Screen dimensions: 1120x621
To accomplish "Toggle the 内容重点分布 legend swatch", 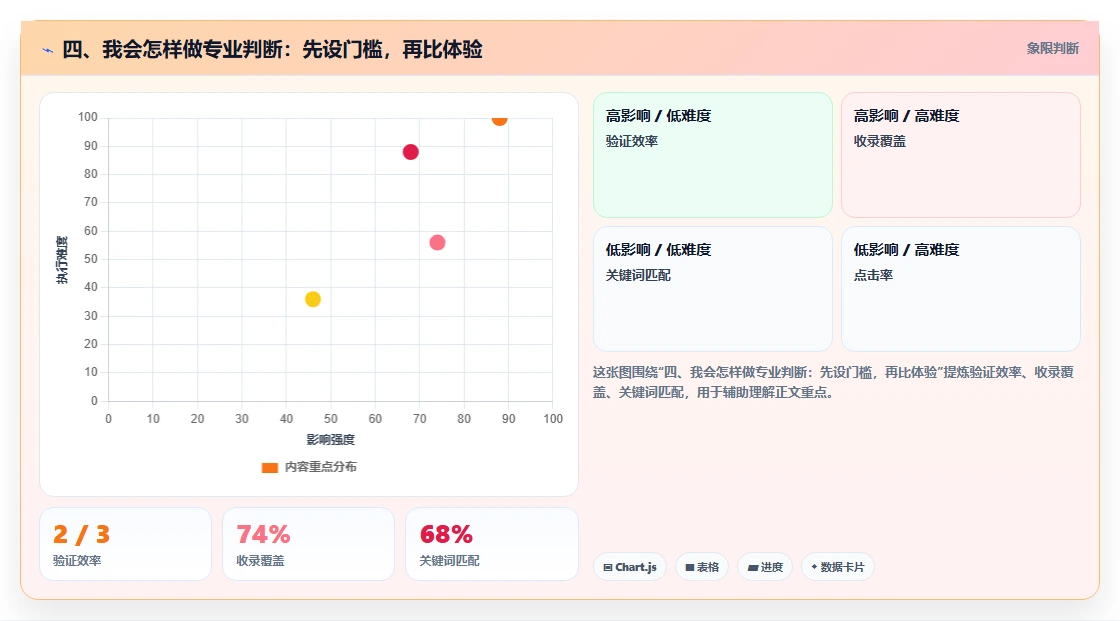I will coord(269,467).
